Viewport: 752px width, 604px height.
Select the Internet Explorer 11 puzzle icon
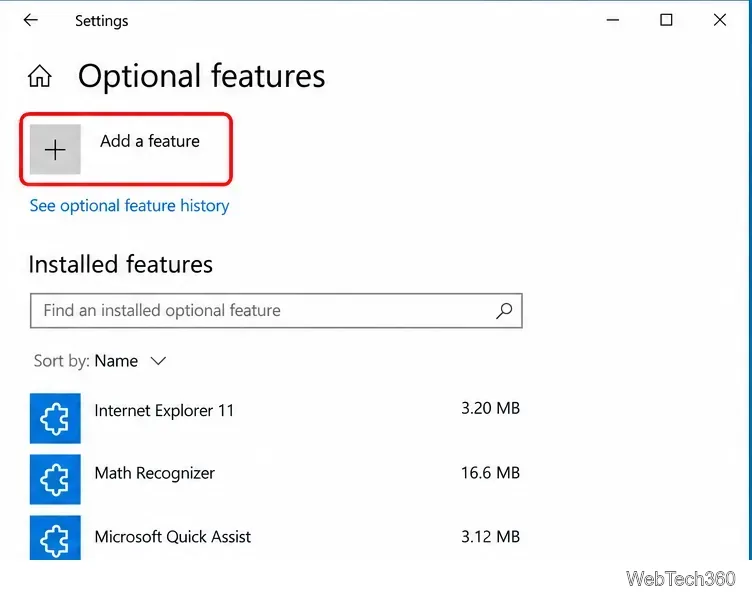pyautogui.click(x=55, y=418)
